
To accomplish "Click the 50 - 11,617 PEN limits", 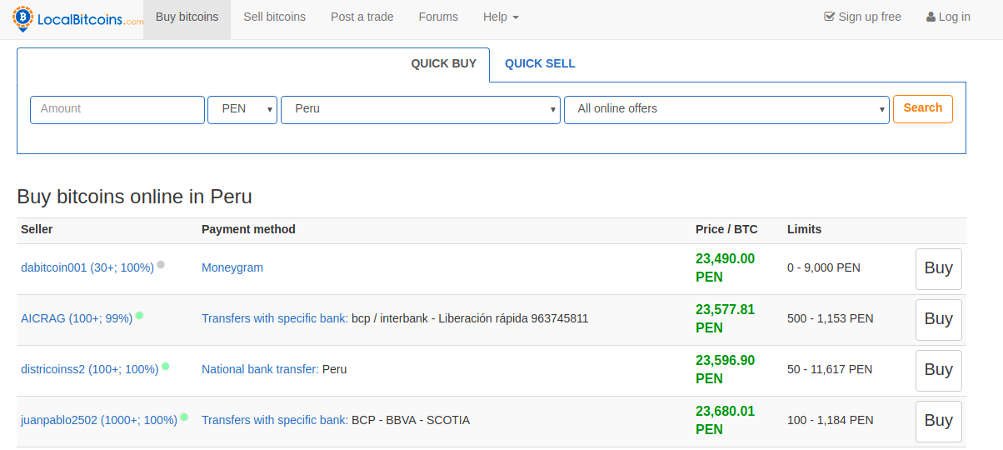I will point(830,369).
